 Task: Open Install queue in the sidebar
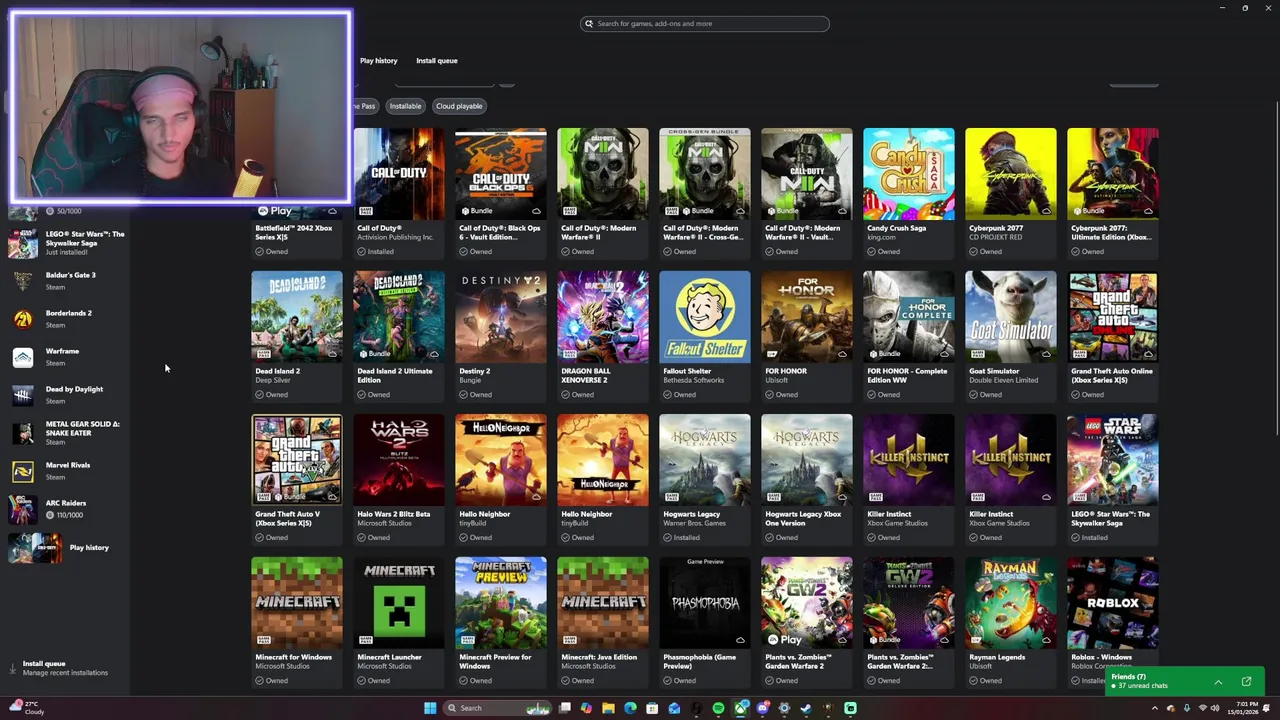coord(65,668)
